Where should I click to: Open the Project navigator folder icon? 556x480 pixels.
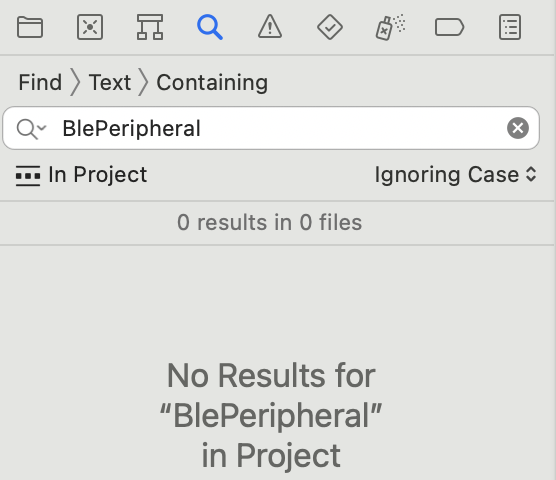coord(30,27)
